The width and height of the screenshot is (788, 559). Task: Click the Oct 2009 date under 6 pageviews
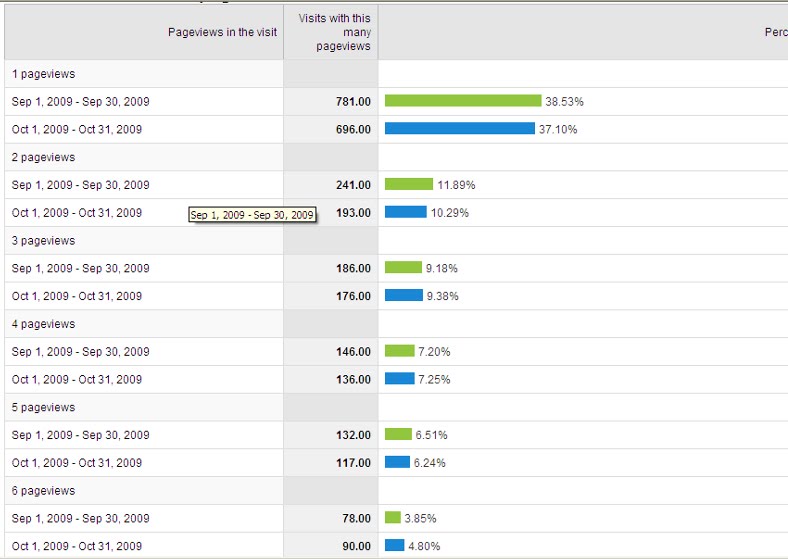coord(77,546)
